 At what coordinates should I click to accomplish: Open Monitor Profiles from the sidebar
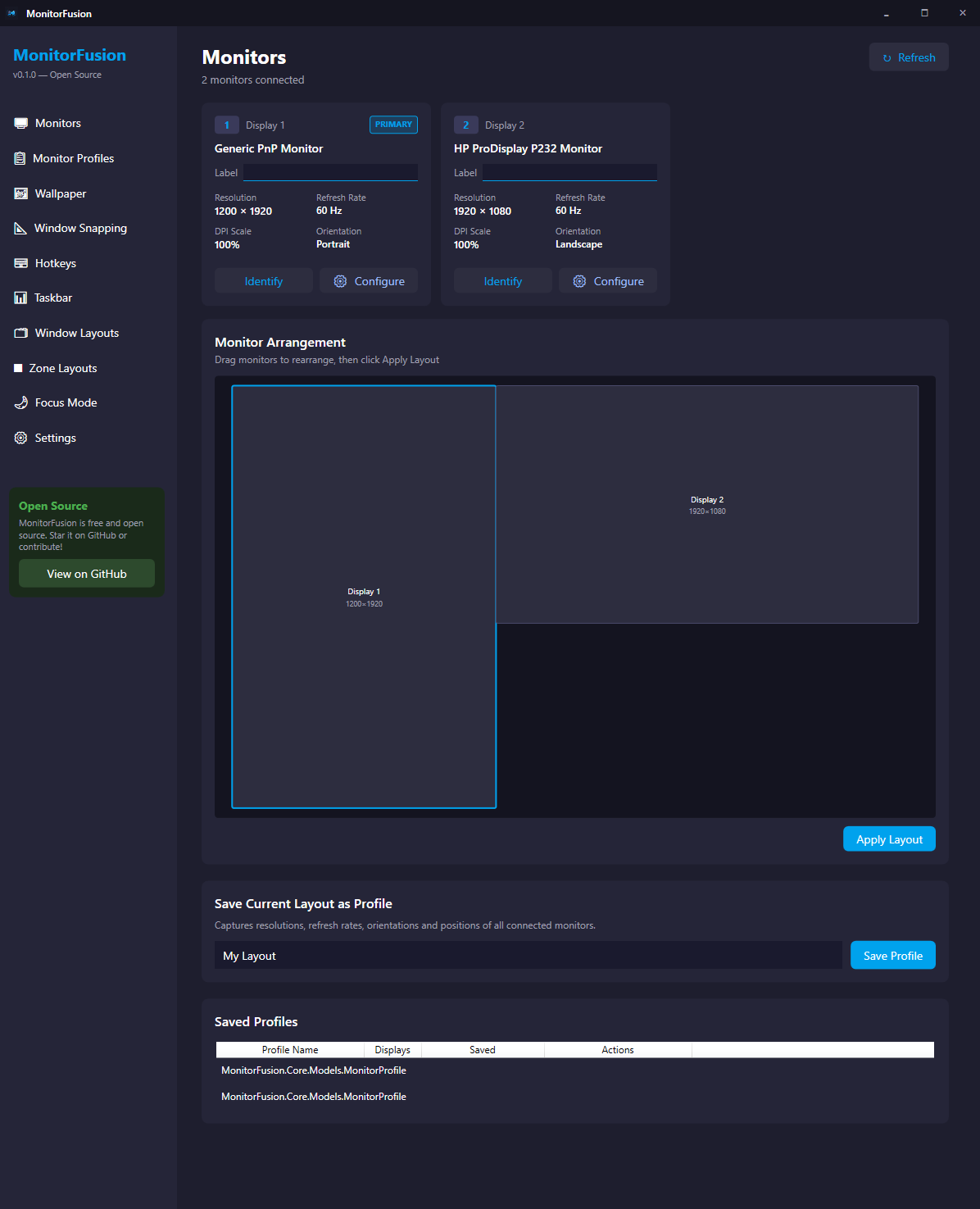[x=73, y=158]
